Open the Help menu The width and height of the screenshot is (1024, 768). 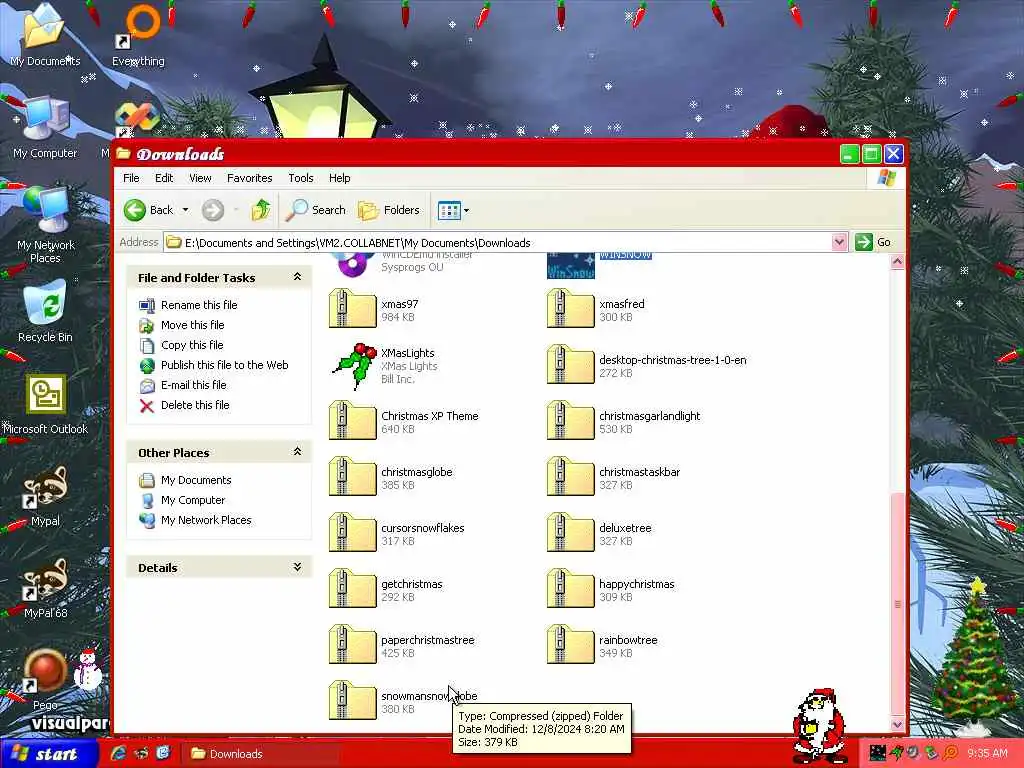(x=339, y=178)
